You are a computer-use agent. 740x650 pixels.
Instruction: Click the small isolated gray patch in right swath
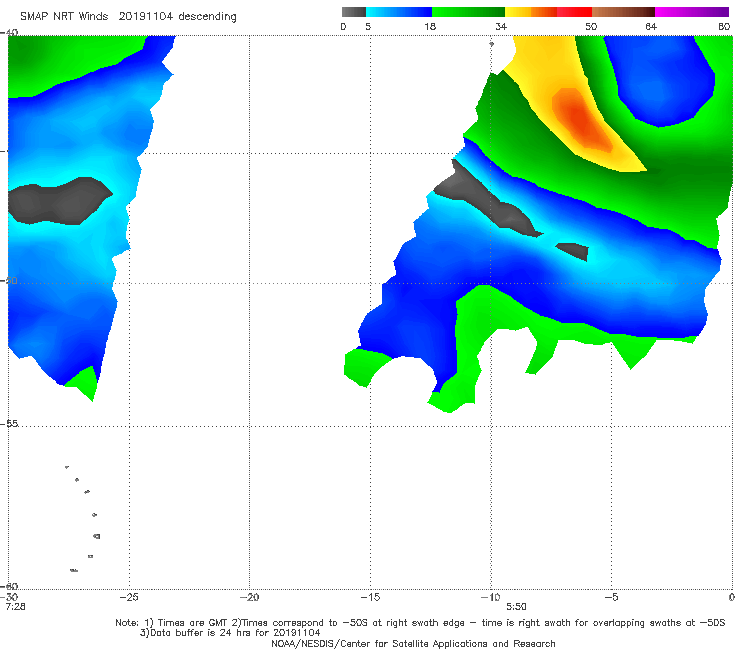573,251
